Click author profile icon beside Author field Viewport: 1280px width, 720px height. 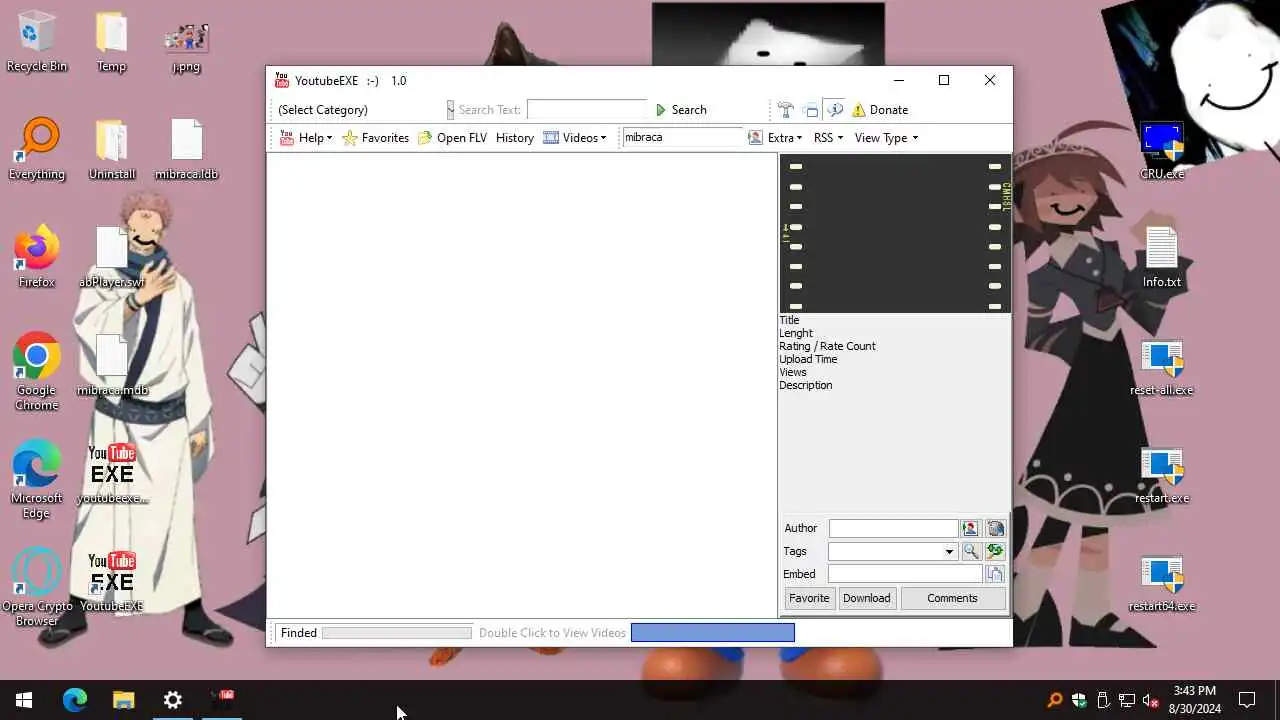970,528
